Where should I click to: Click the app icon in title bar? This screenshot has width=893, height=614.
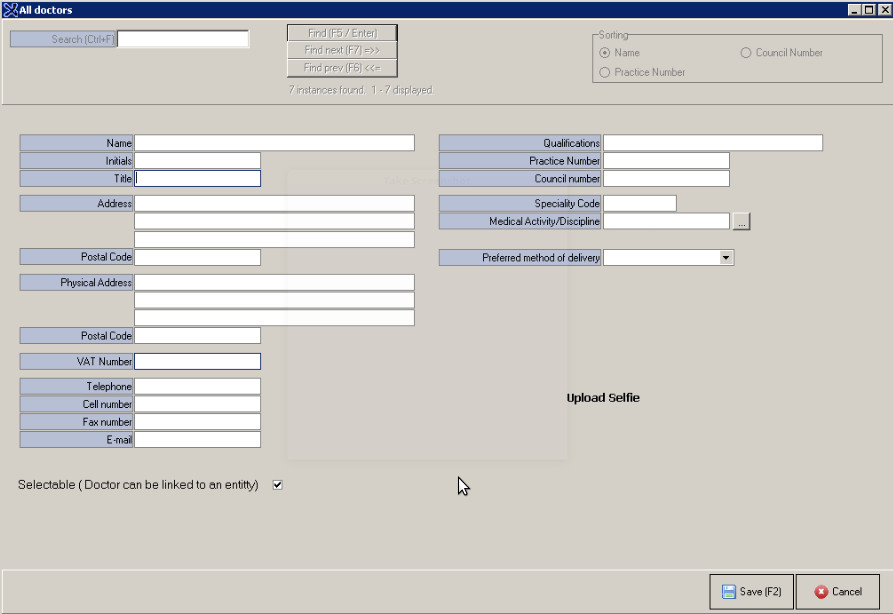[x=10, y=9]
